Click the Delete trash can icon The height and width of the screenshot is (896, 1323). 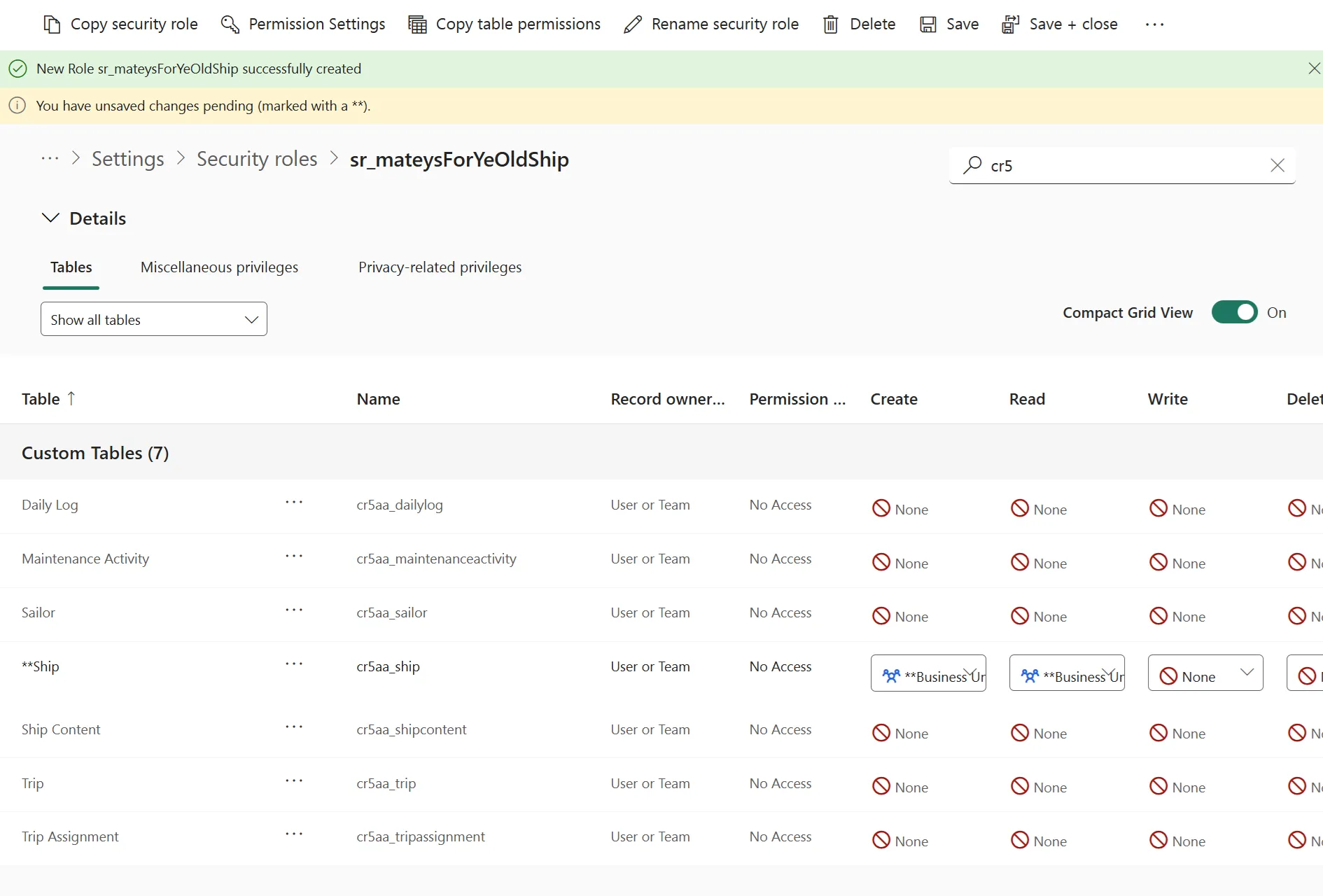point(831,24)
